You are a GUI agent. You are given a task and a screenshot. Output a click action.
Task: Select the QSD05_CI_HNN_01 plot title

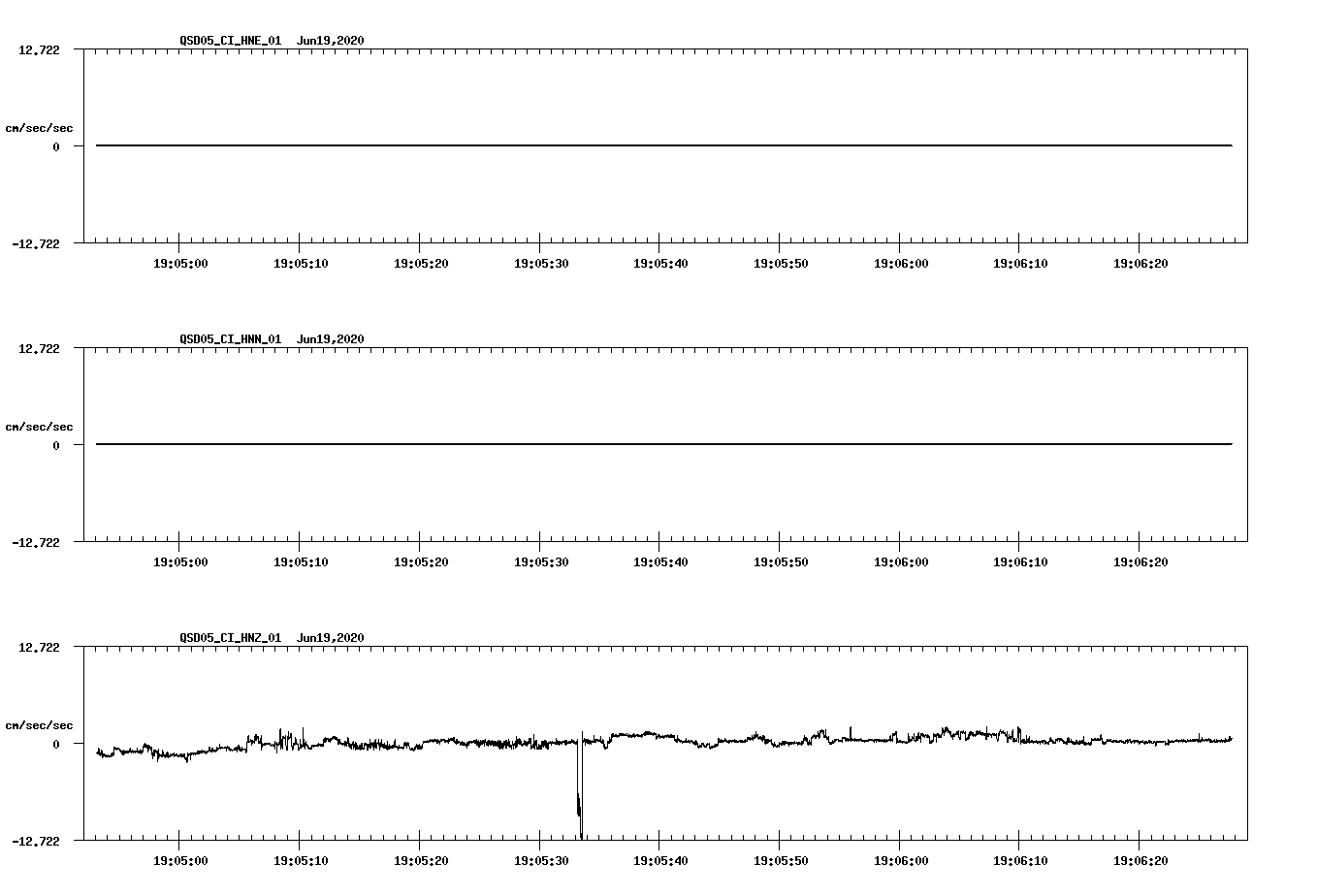click(231, 339)
